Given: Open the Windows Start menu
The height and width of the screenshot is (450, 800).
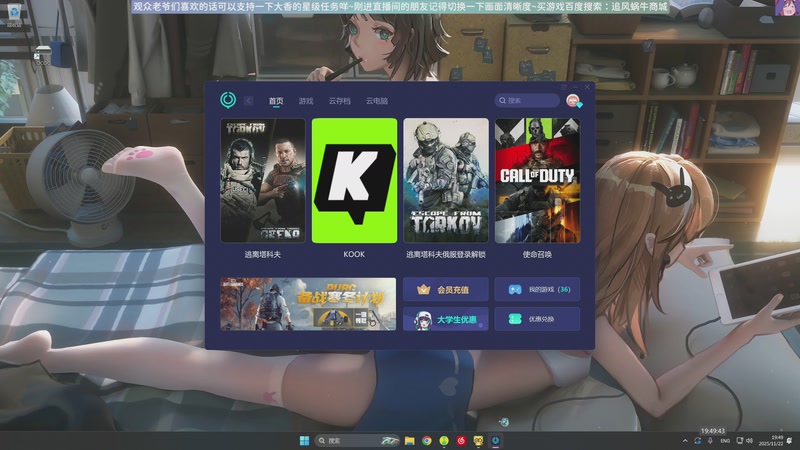Looking at the screenshot, I should pos(305,440).
